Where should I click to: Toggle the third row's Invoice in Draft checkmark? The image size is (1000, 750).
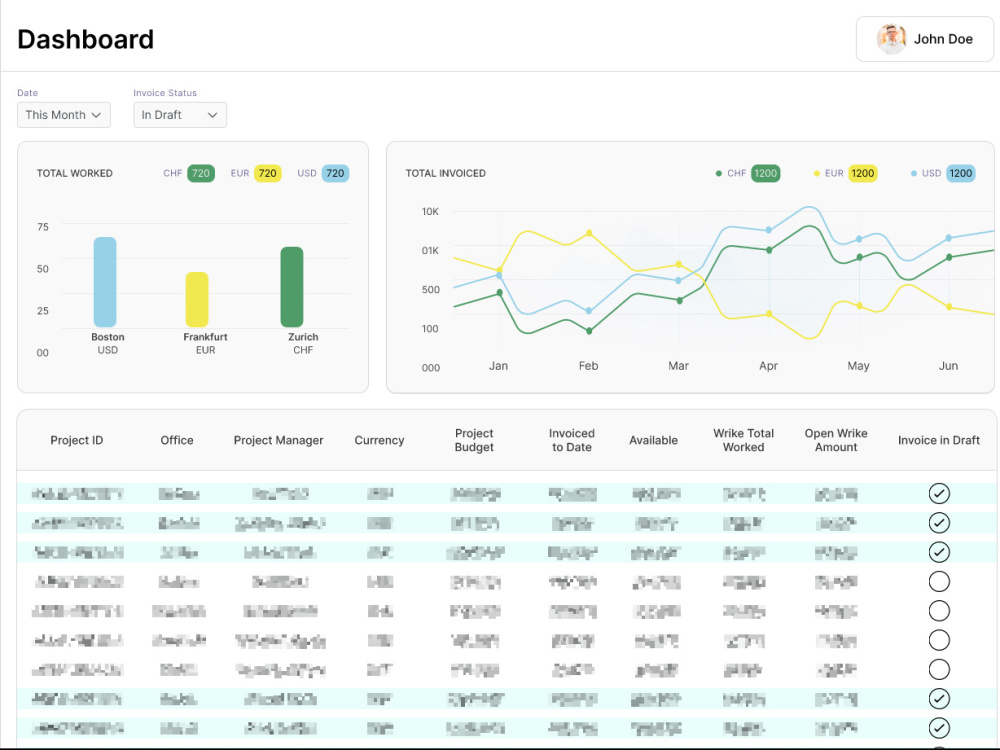click(x=939, y=552)
